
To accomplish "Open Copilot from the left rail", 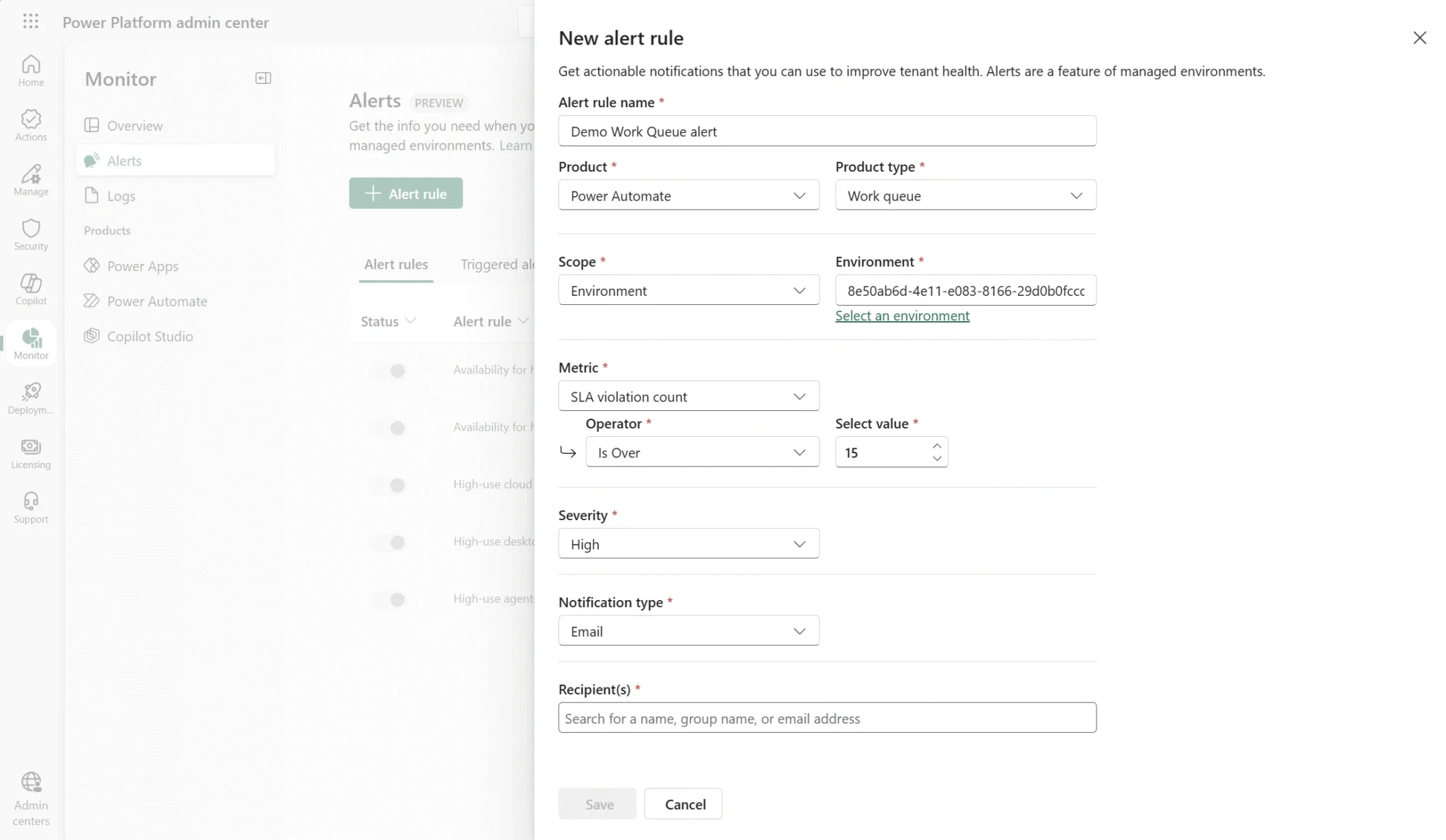I will (x=31, y=289).
